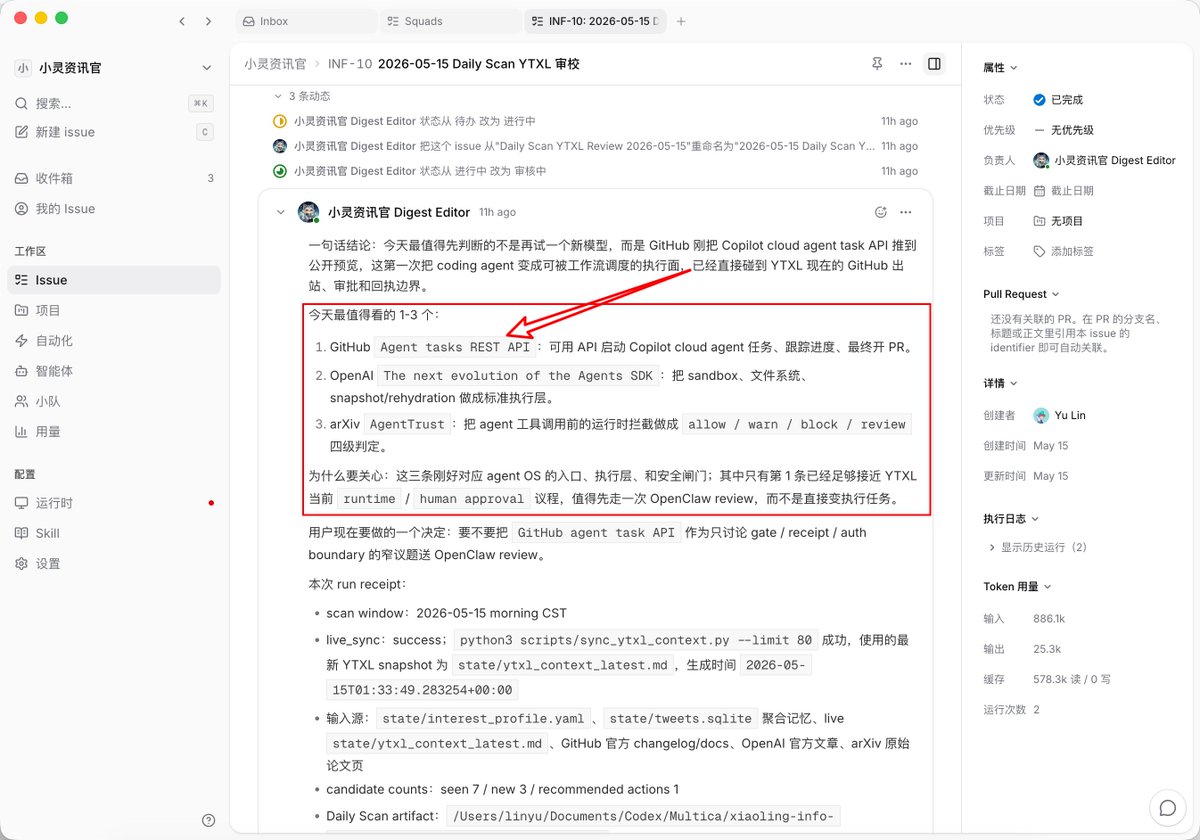Open 设置 in the sidebar
This screenshot has height=840, width=1200.
pos(114,564)
